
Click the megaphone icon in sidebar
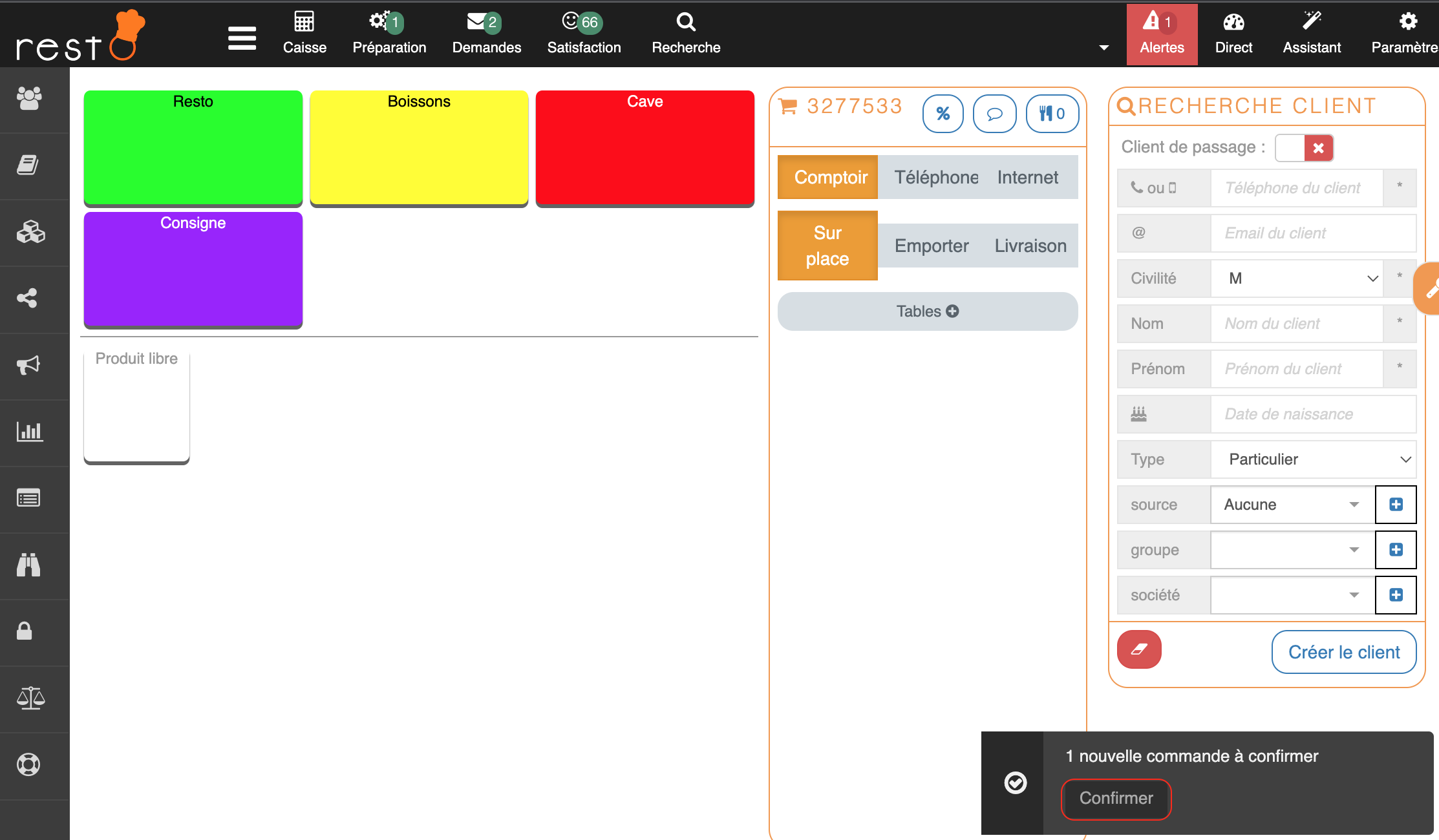click(x=29, y=365)
